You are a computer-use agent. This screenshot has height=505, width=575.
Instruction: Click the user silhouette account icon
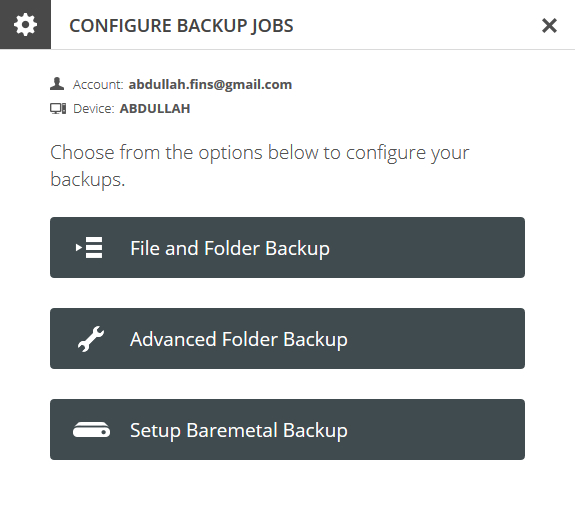click(x=57, y=84)
